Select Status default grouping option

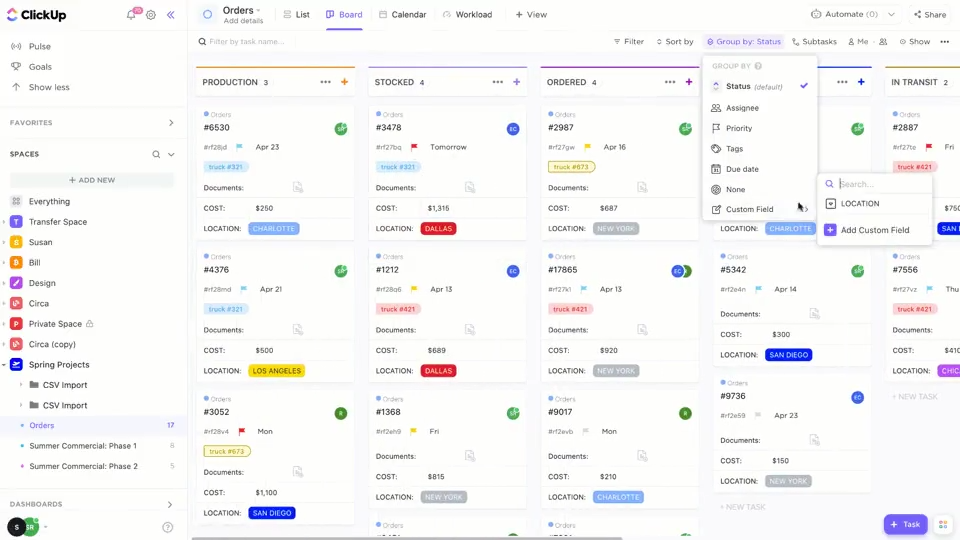(760, 86)
